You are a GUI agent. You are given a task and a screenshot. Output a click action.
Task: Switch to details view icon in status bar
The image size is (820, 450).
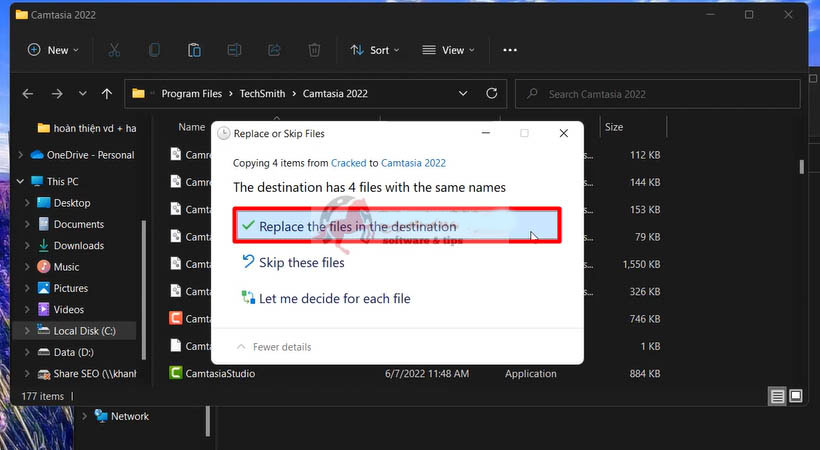(x=777, y=396)
